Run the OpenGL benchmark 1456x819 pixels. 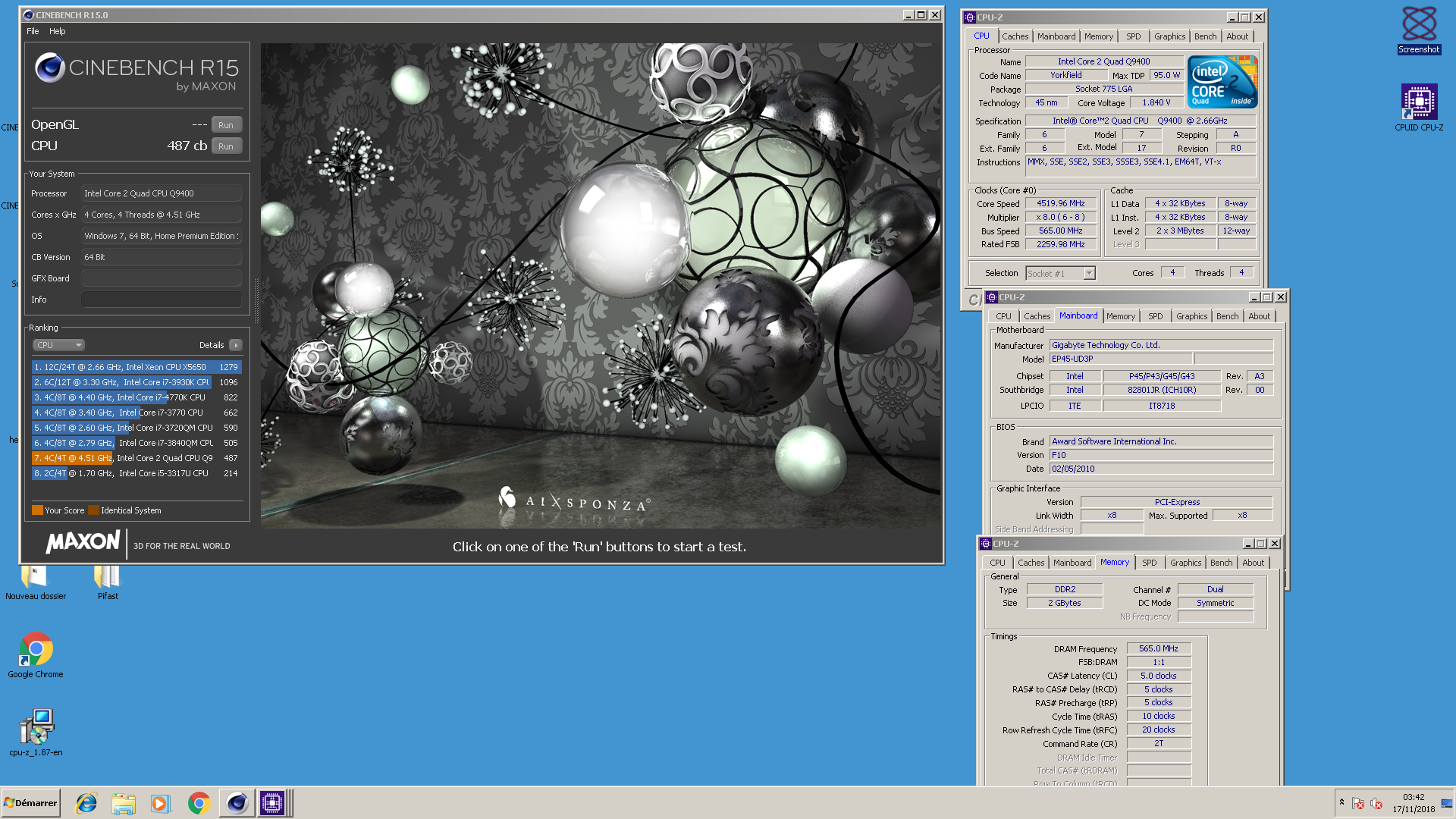(226, 125)
